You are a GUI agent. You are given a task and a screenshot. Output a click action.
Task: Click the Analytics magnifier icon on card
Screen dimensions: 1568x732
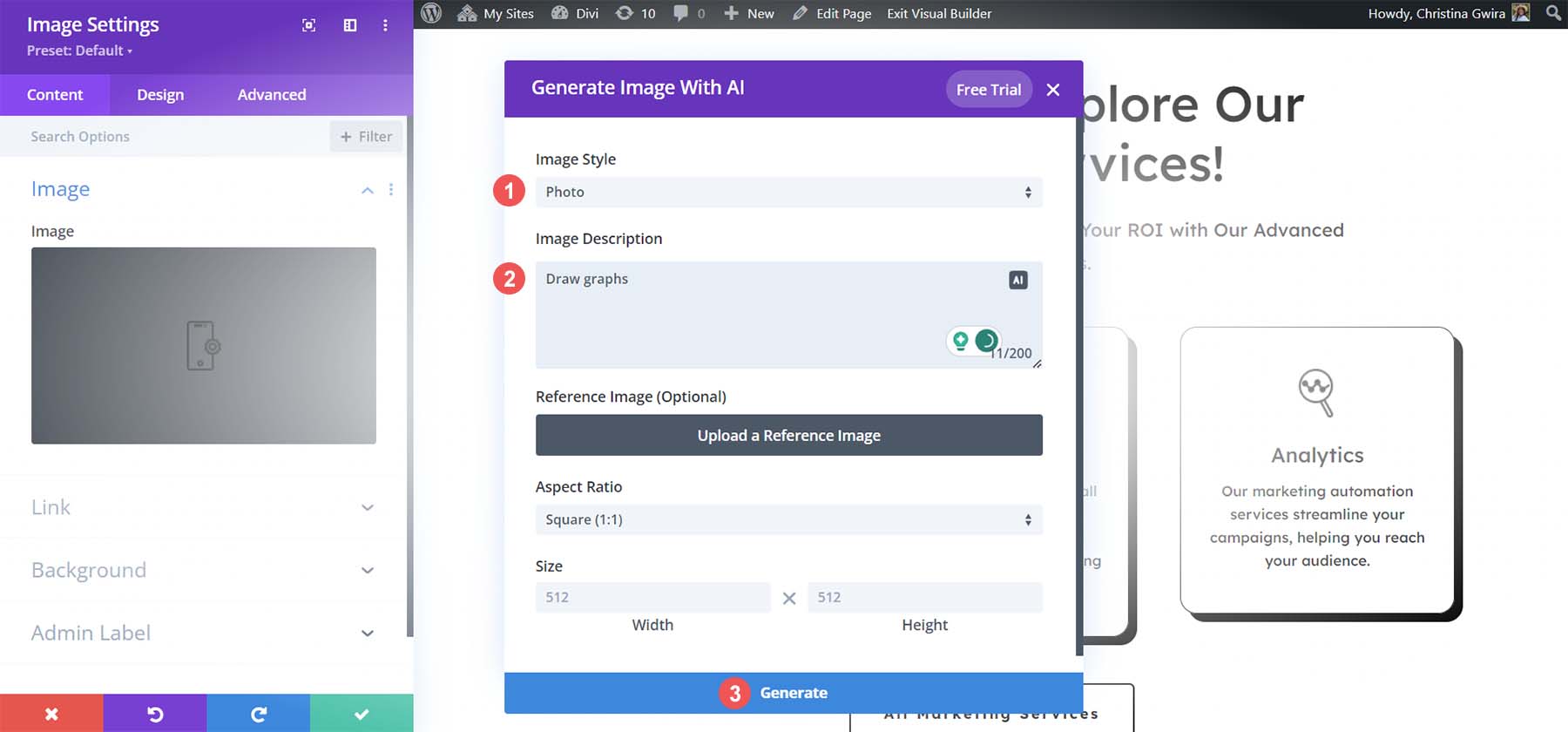click(1316, 392)
